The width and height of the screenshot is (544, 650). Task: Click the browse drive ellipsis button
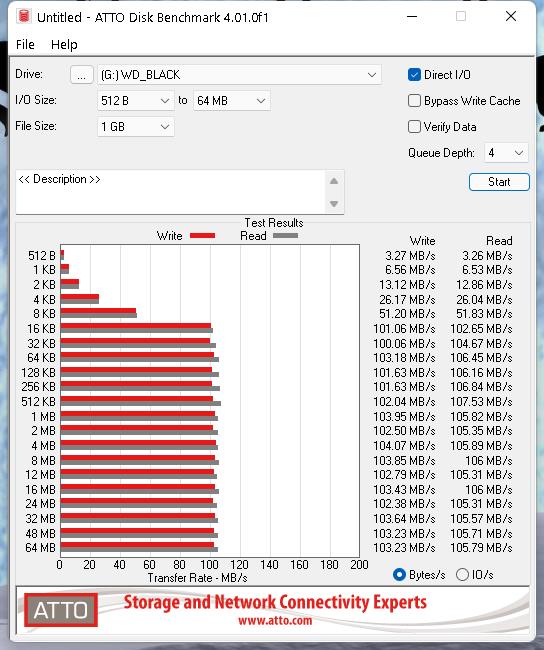[82, 75]
